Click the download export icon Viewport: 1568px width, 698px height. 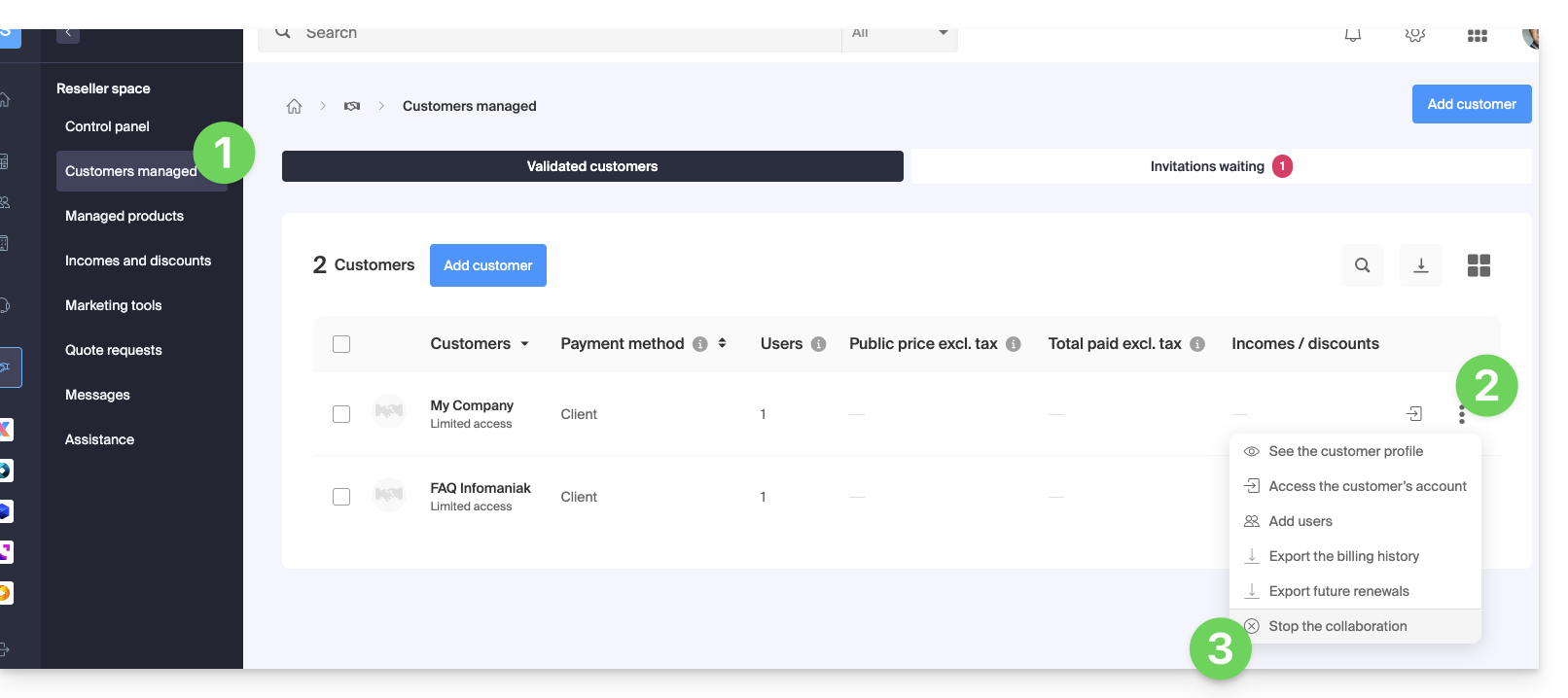[x=1420, y=265]
